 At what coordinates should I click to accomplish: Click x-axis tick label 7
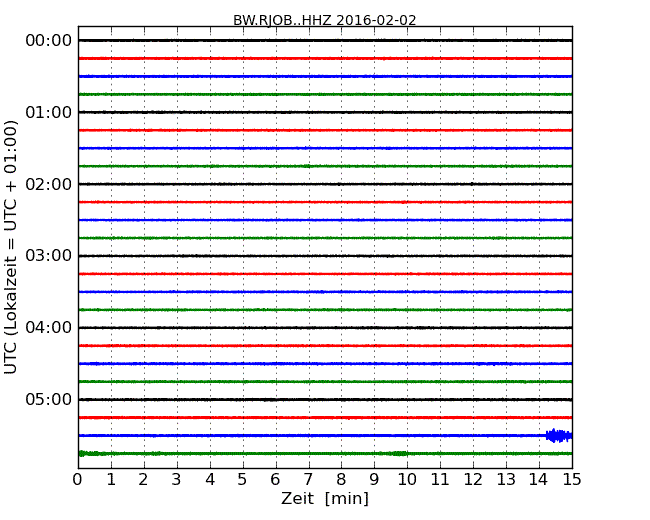click(308, 480)
